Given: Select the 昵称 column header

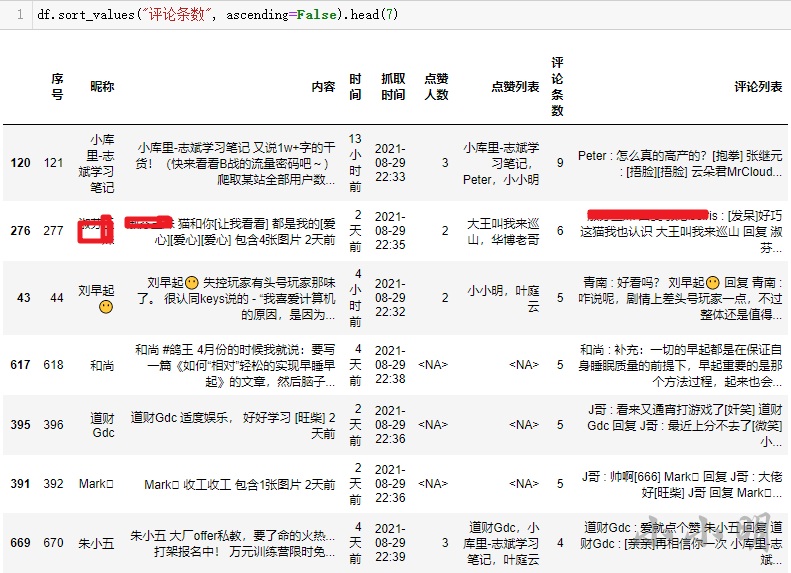Looking at the screenshot, I should [102, 87].
